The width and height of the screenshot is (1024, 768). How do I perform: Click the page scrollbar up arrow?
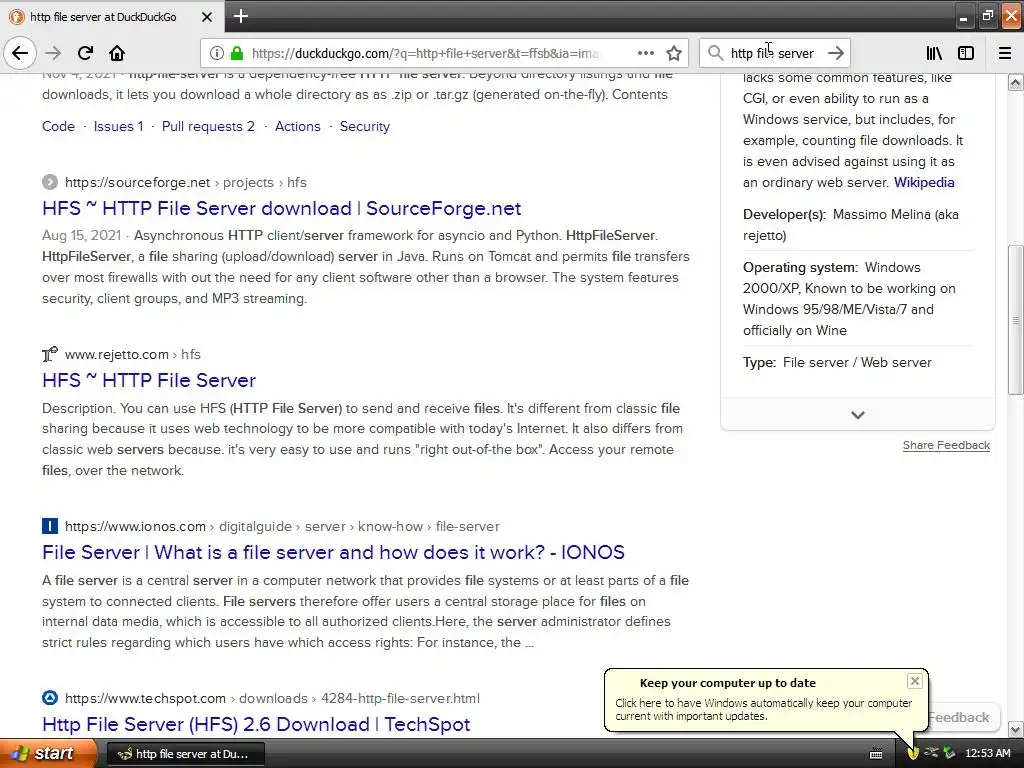click(1015, 82)
